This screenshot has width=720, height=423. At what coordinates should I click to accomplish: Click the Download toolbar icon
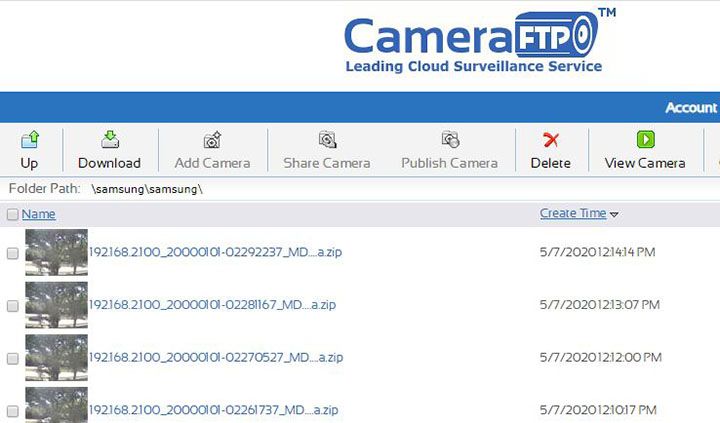click(109, 141)
